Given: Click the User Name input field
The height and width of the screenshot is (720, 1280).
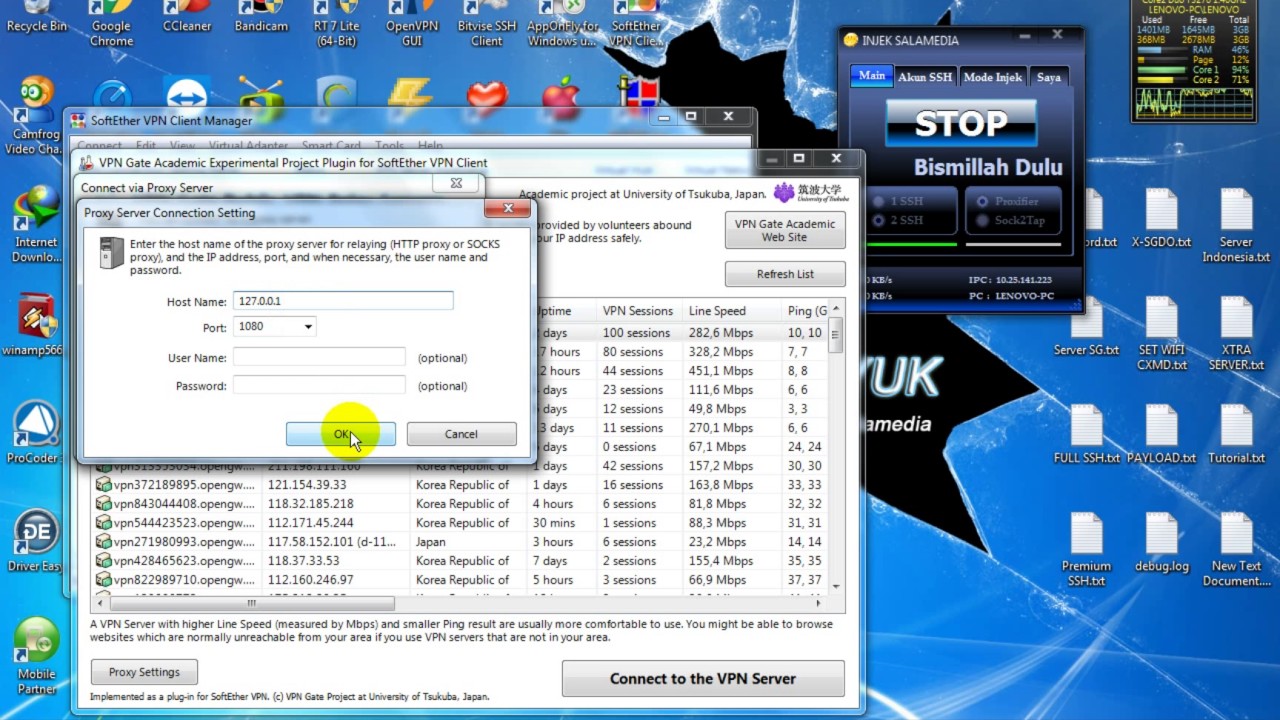Looking at the screenshot, I should (x=319, y=357).
